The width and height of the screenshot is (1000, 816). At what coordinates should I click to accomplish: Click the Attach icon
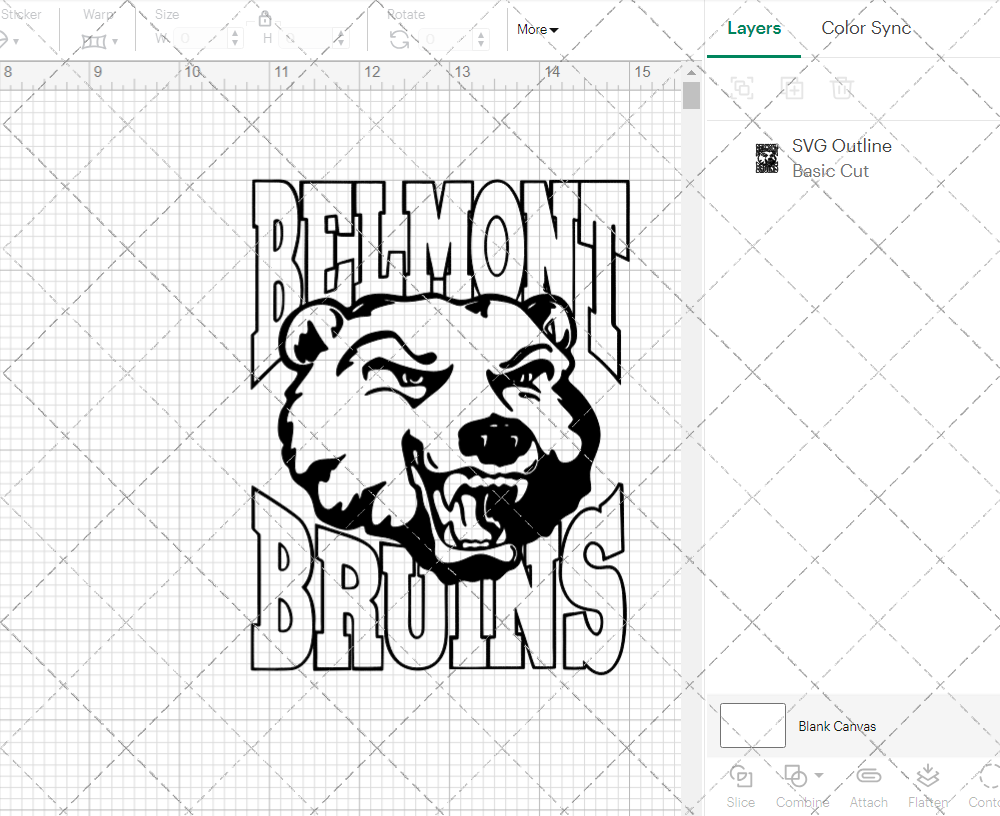tap(868, 778)
